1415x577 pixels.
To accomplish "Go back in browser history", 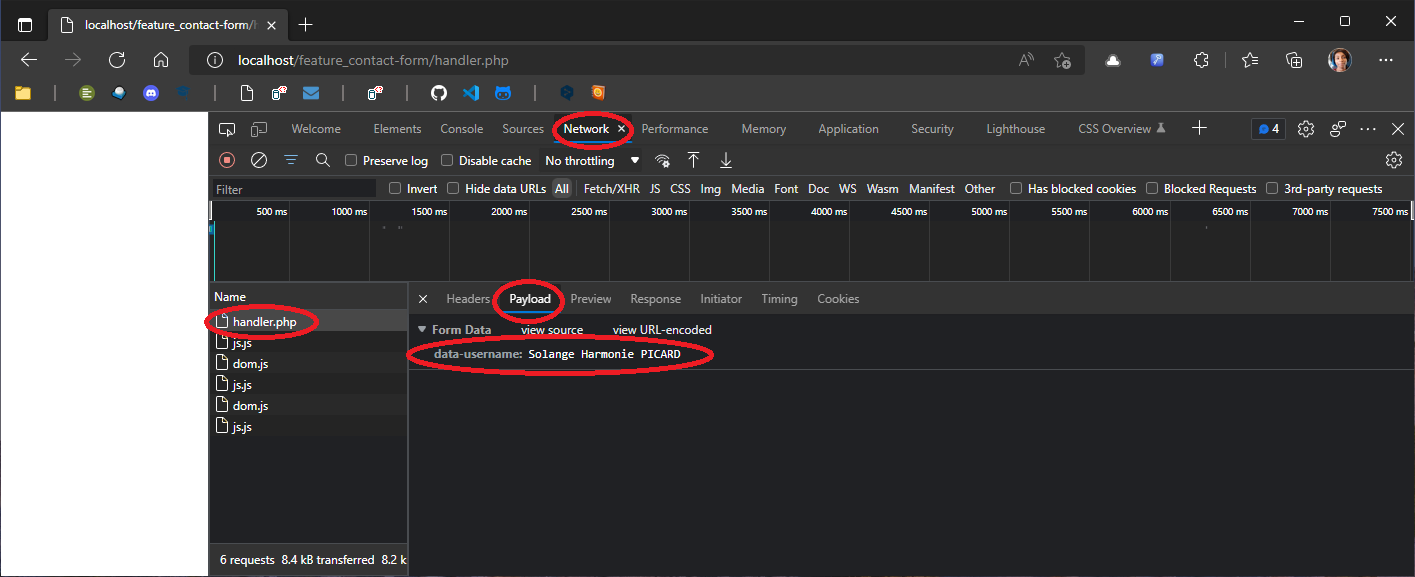I will (29, 60).
